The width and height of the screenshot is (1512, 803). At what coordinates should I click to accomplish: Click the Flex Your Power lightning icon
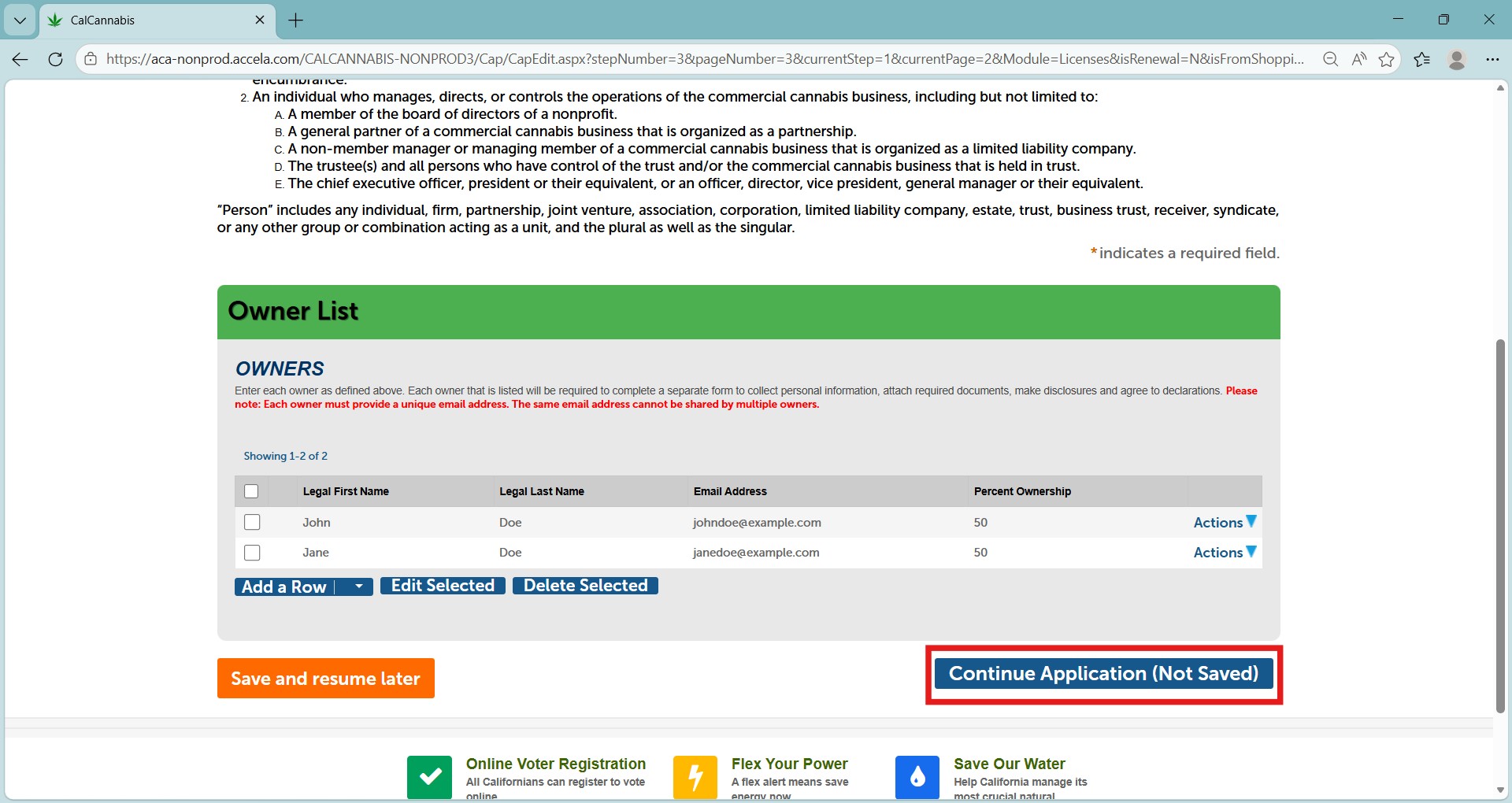[x=695, y=778]
